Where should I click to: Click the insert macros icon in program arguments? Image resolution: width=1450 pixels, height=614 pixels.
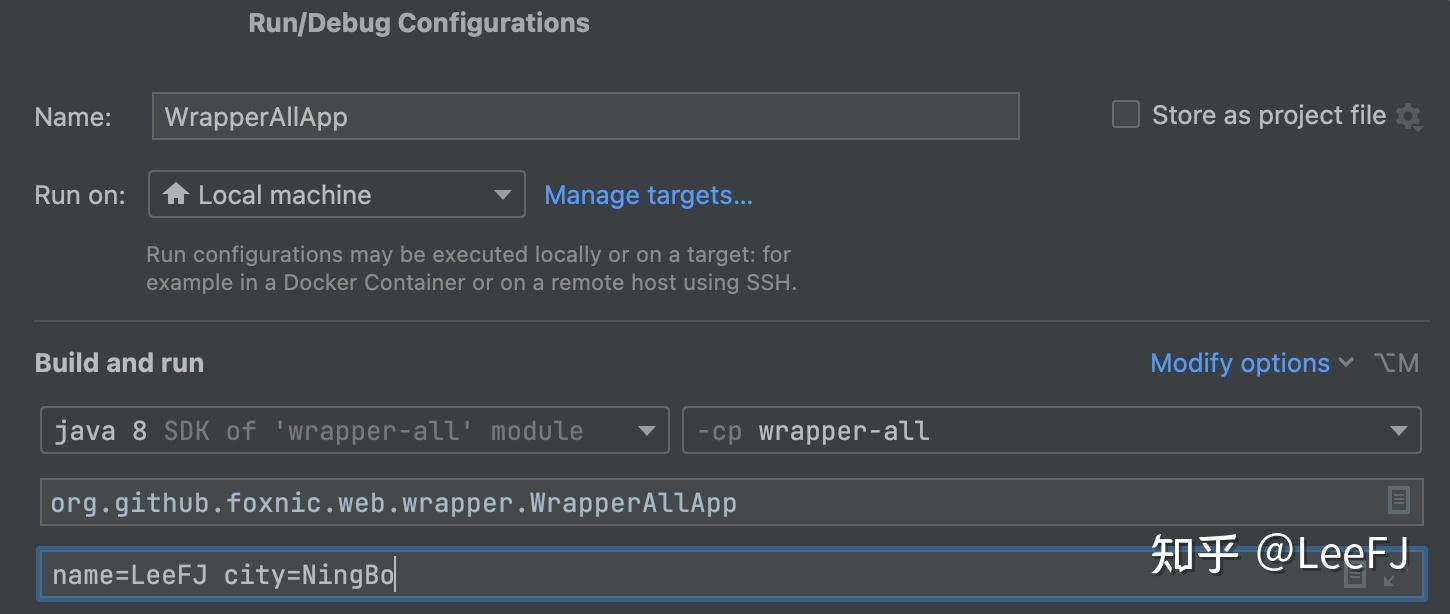coord(1355,577)
